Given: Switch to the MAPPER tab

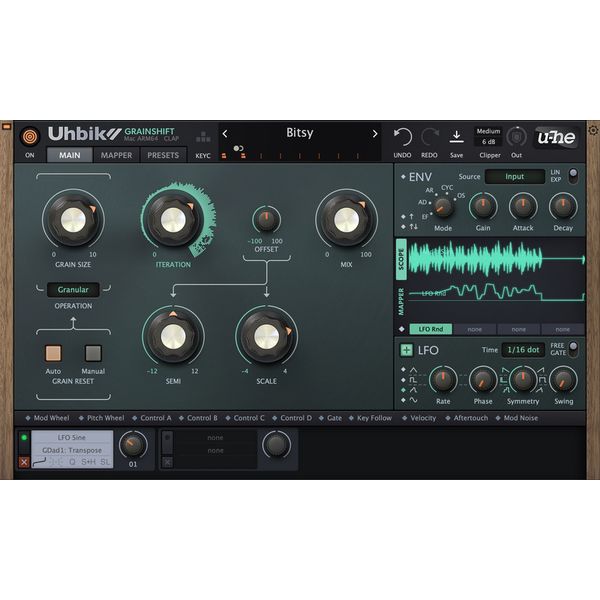Looking at the screenshot, I should (116, 155).
